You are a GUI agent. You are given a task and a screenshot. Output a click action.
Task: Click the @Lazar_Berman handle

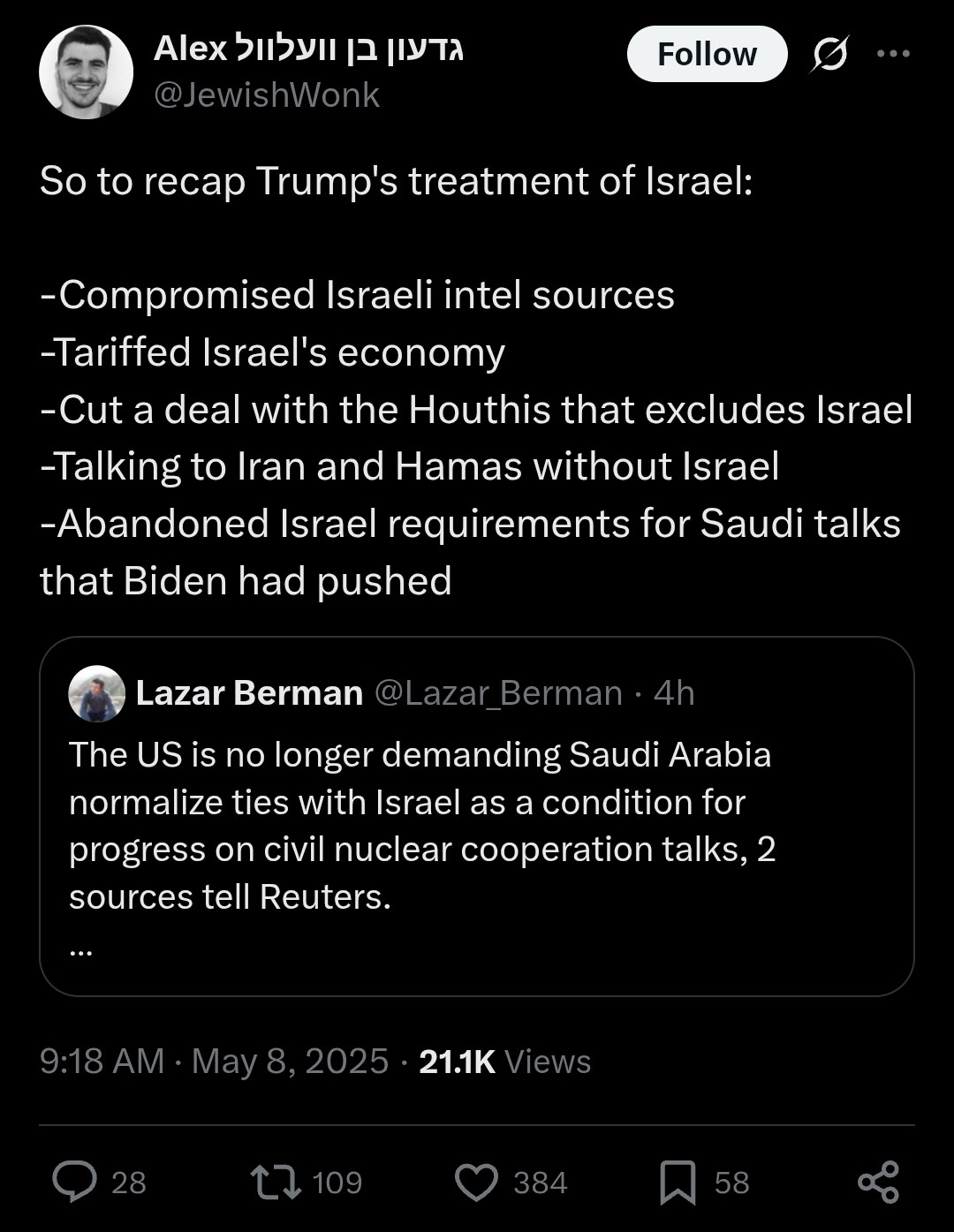[498, 693]
